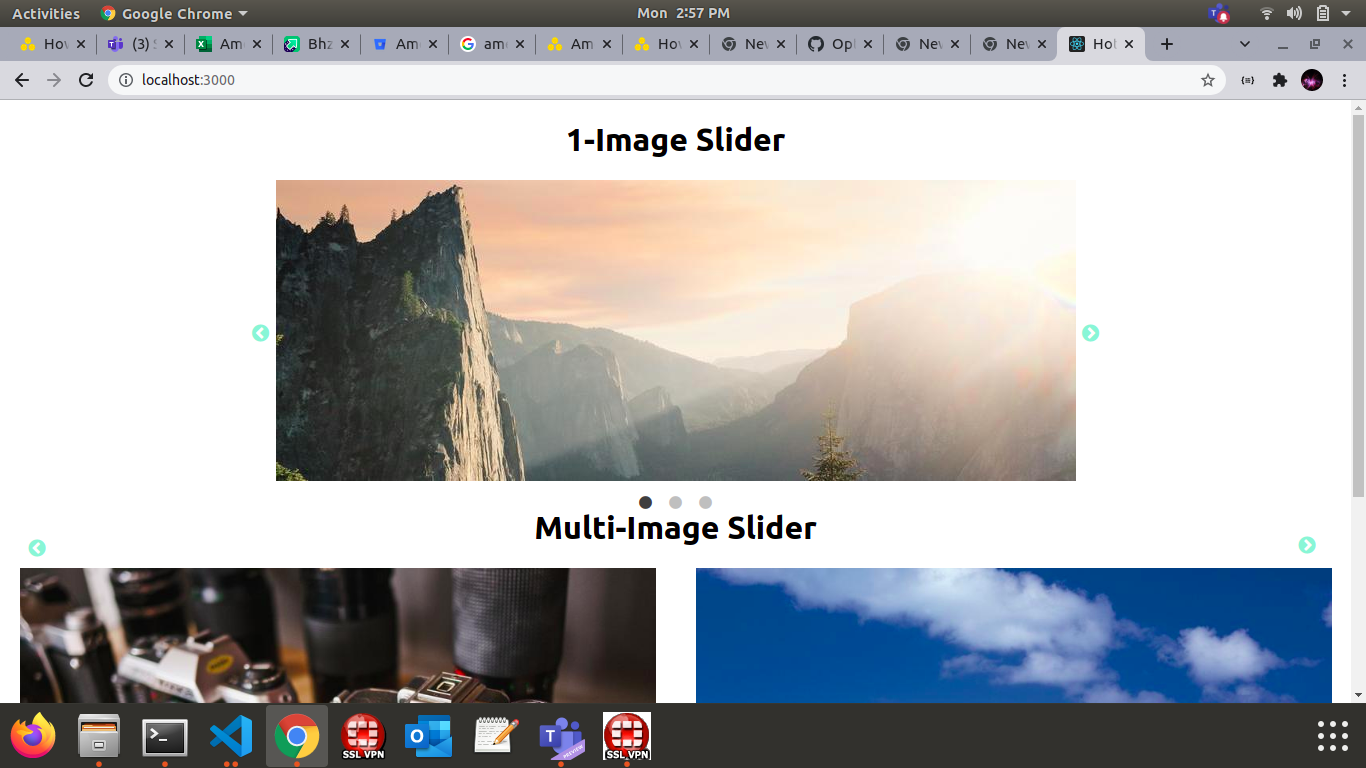Reload the localhost page
The height and width of the screenshot is (768, 1366).
(86, 80)
